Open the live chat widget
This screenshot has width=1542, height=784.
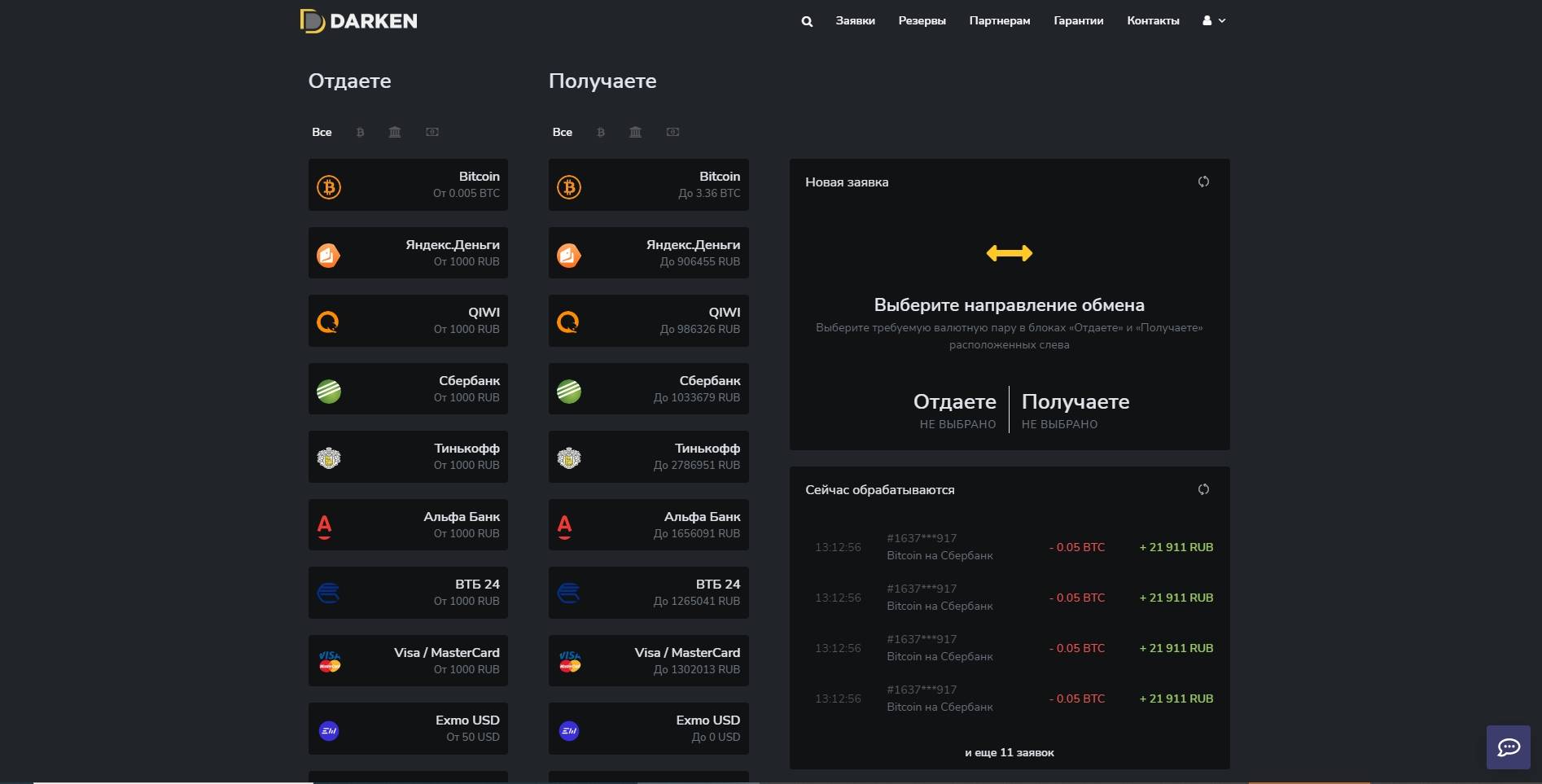(1509, 747)
